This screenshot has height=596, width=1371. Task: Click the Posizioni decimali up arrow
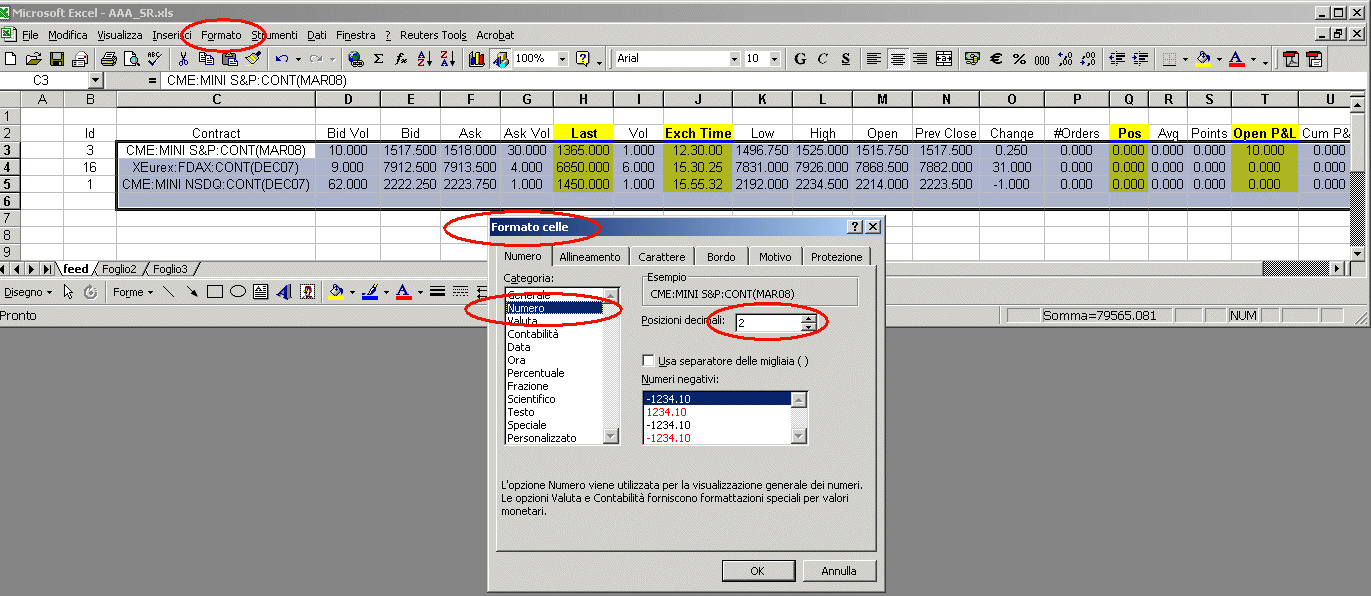click(809, 318)
